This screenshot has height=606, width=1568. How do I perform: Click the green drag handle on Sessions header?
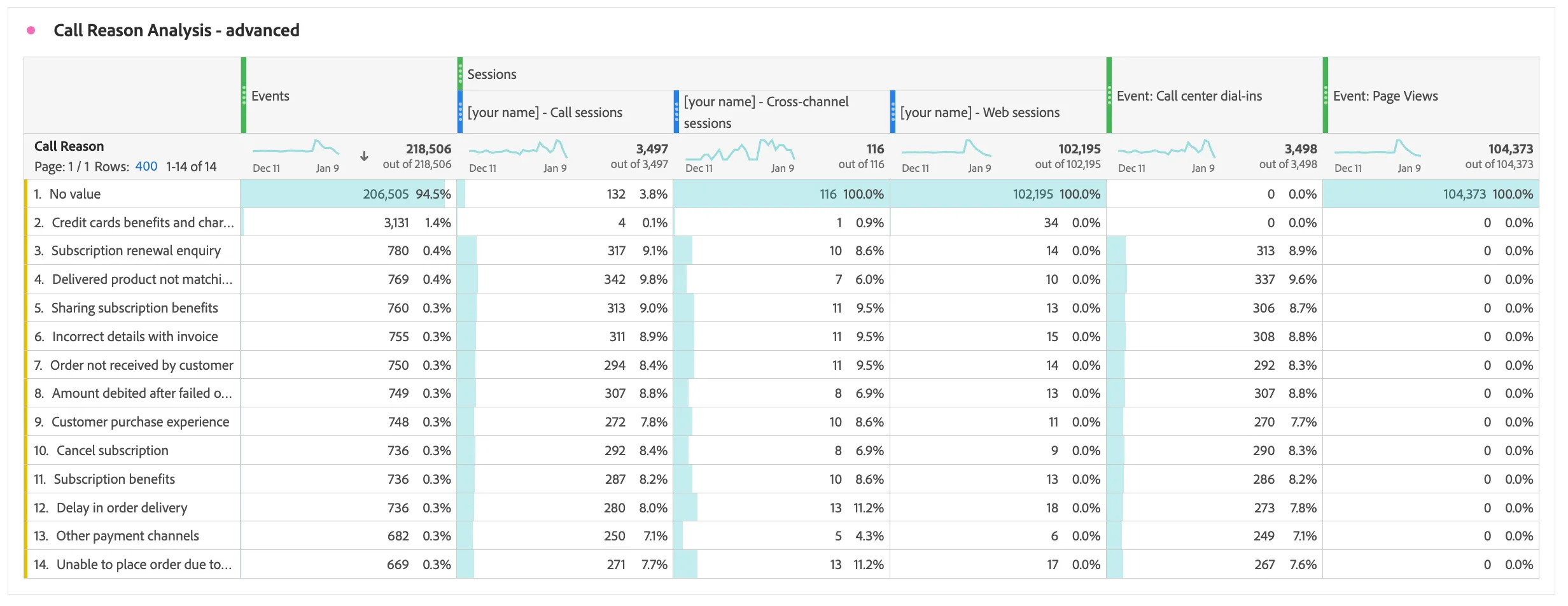[x=460, y=74]
